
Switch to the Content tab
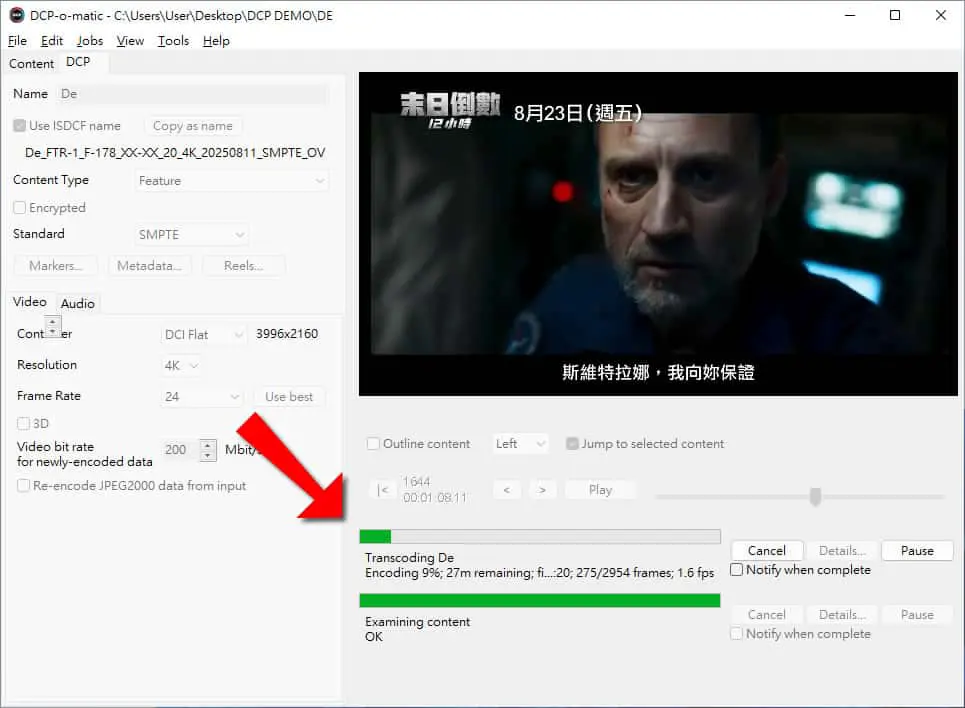click(x=31, y=64)
